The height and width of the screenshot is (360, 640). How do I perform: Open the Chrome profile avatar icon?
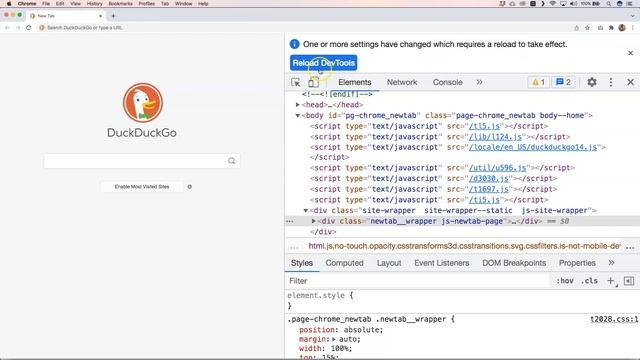click(622, 28)
